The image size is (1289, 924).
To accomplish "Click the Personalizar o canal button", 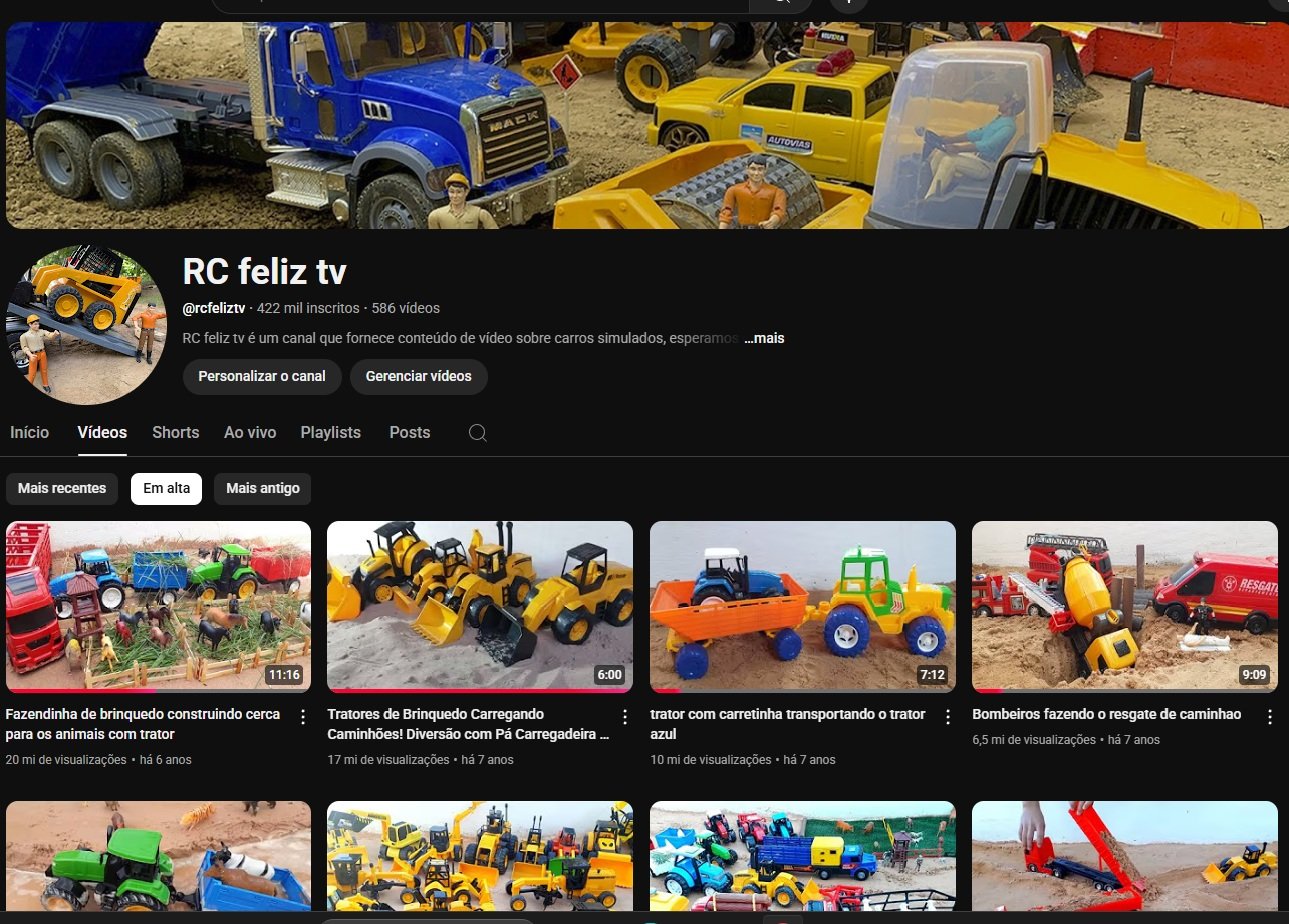I will [262, 377].
